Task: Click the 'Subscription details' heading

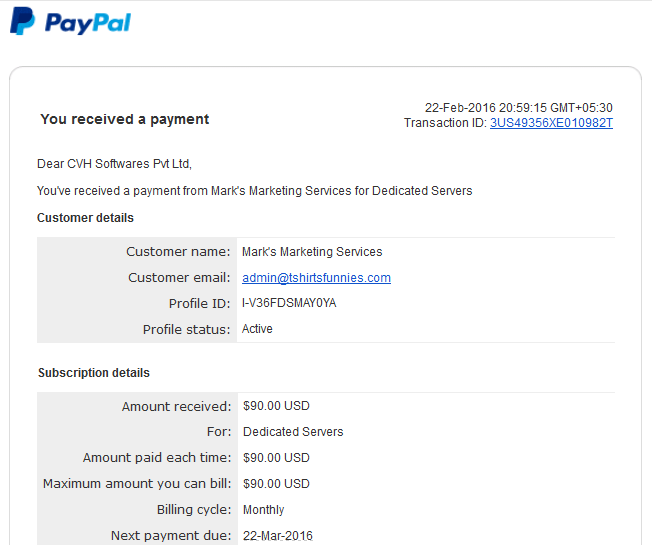Action: 94,373
